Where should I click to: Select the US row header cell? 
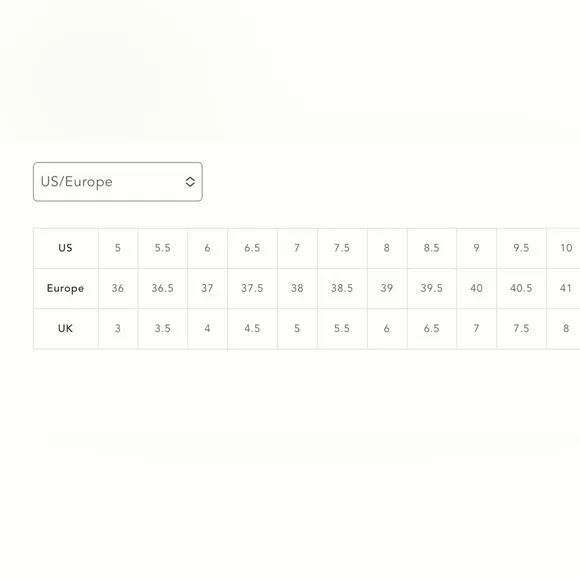(x=66, y=248)
